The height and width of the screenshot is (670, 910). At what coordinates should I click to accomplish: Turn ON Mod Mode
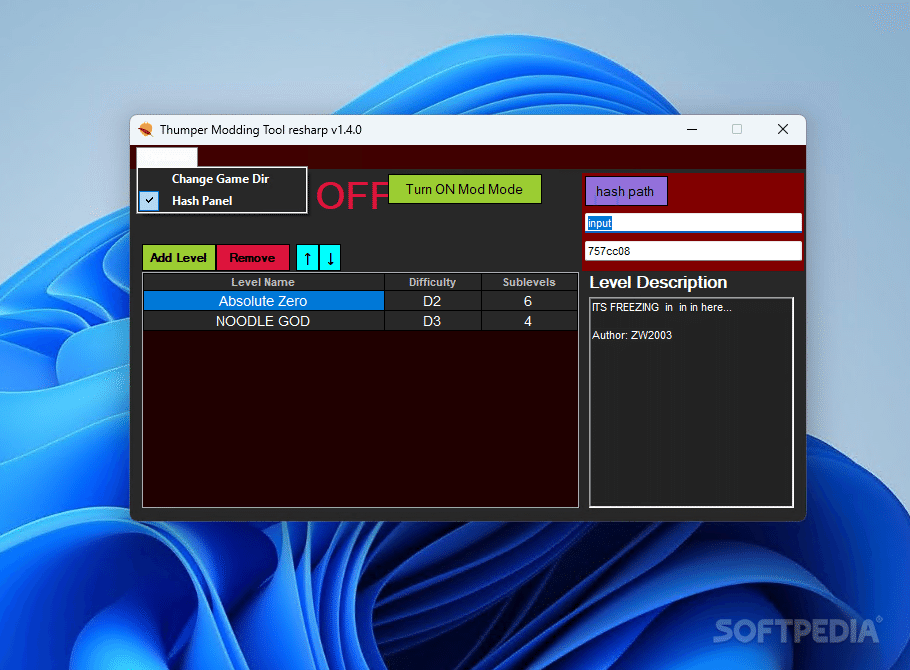click(464, 189)
